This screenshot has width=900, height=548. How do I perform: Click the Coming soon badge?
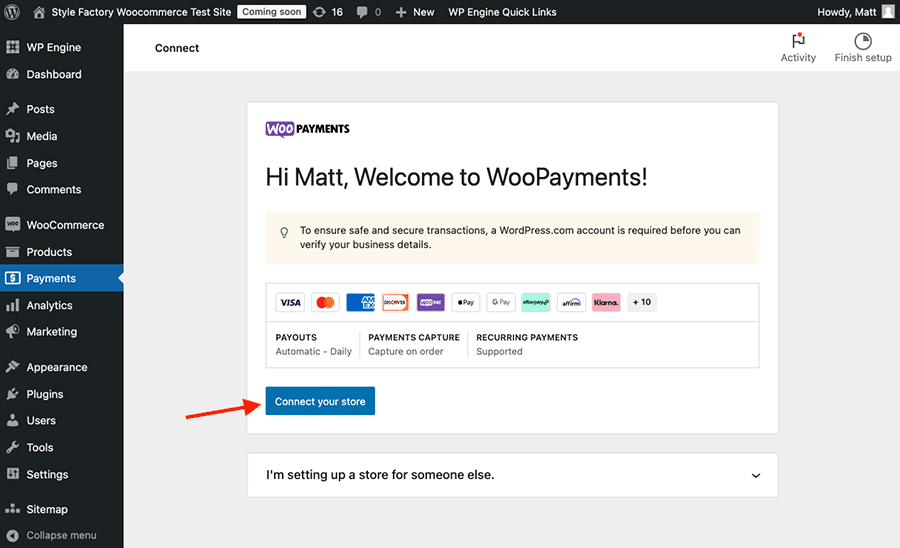pyautogui.click(x=271, y=12)
